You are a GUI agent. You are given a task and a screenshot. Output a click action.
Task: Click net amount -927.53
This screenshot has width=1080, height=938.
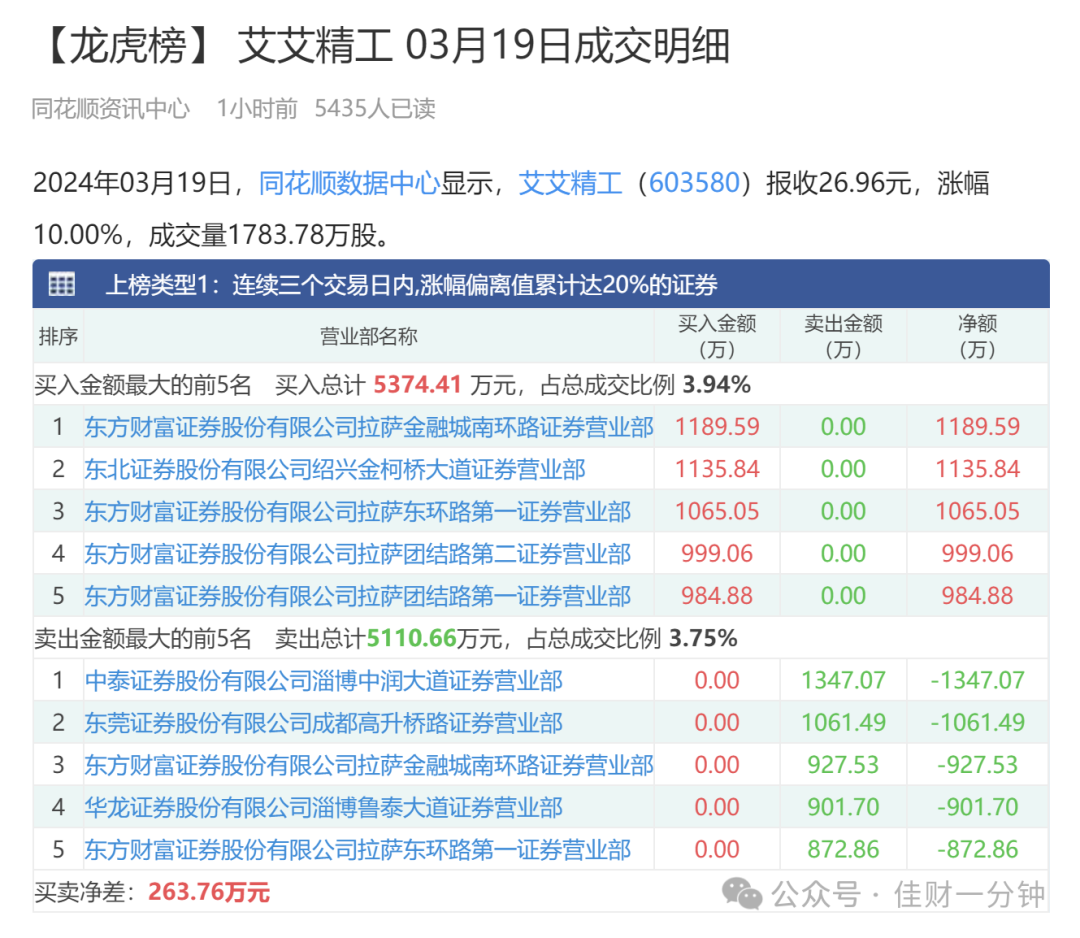[977, 765]
